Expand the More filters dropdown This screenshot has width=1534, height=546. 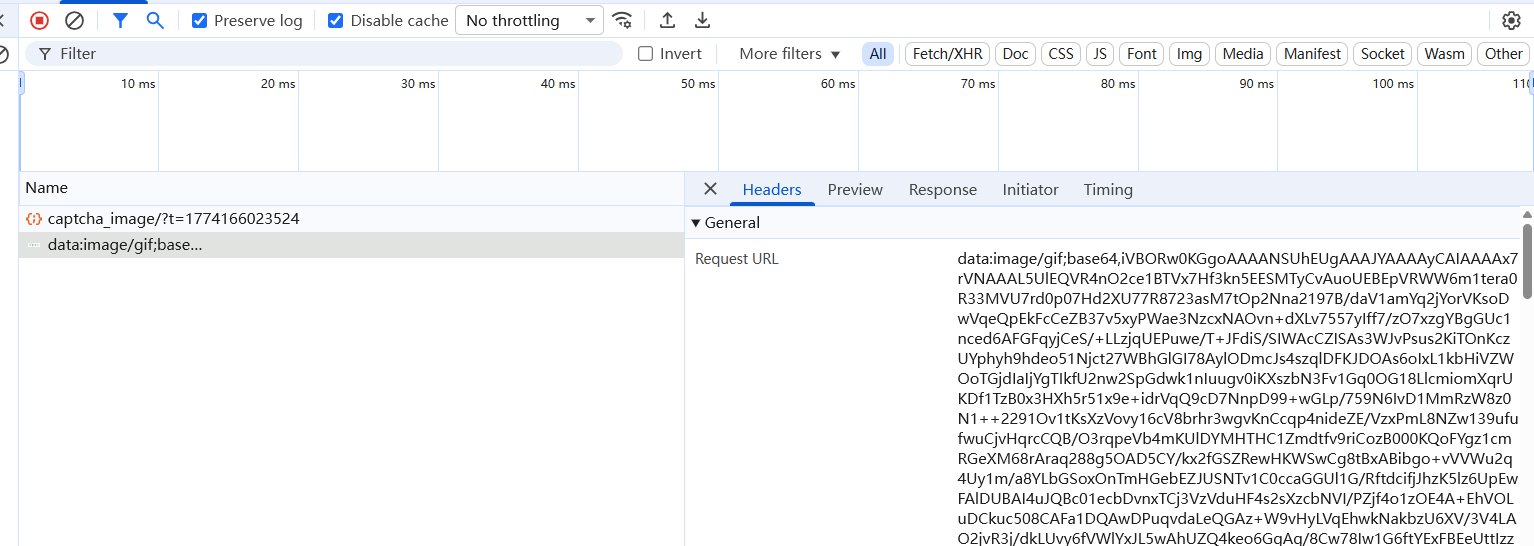789,54
